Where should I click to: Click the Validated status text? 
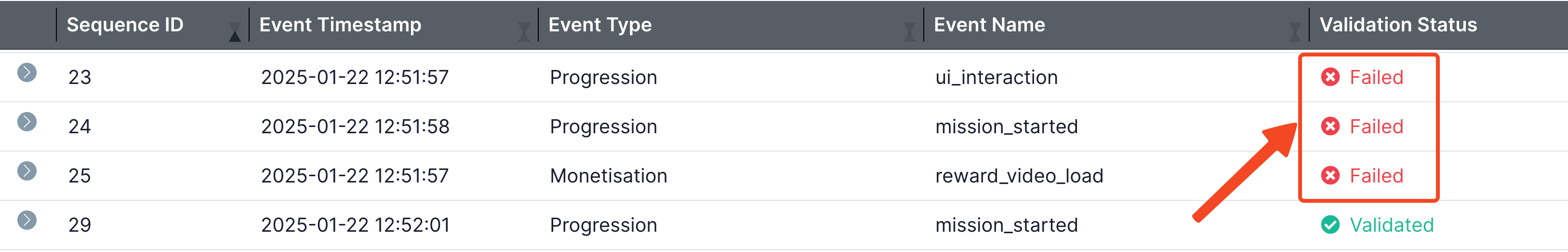(x=1392, y=225)
